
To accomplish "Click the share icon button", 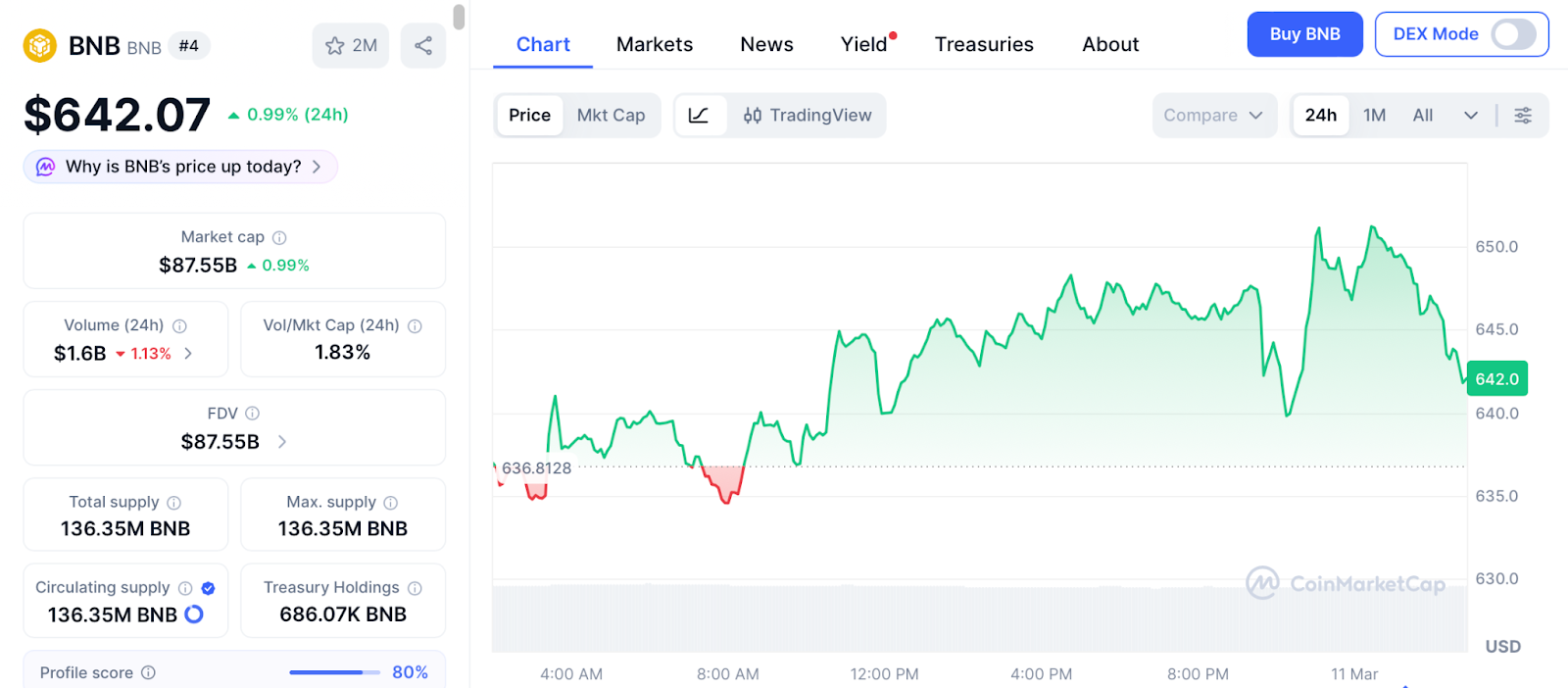I will pos(423,46).
